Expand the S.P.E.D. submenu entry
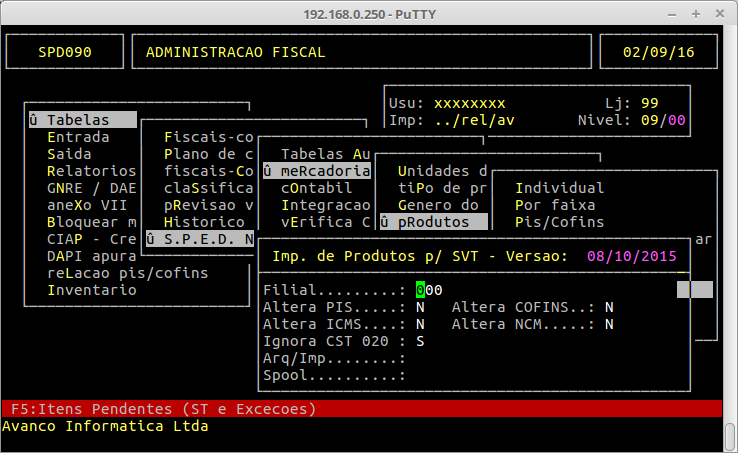This screenshot has width=738, height=453. tap(200, 239)
